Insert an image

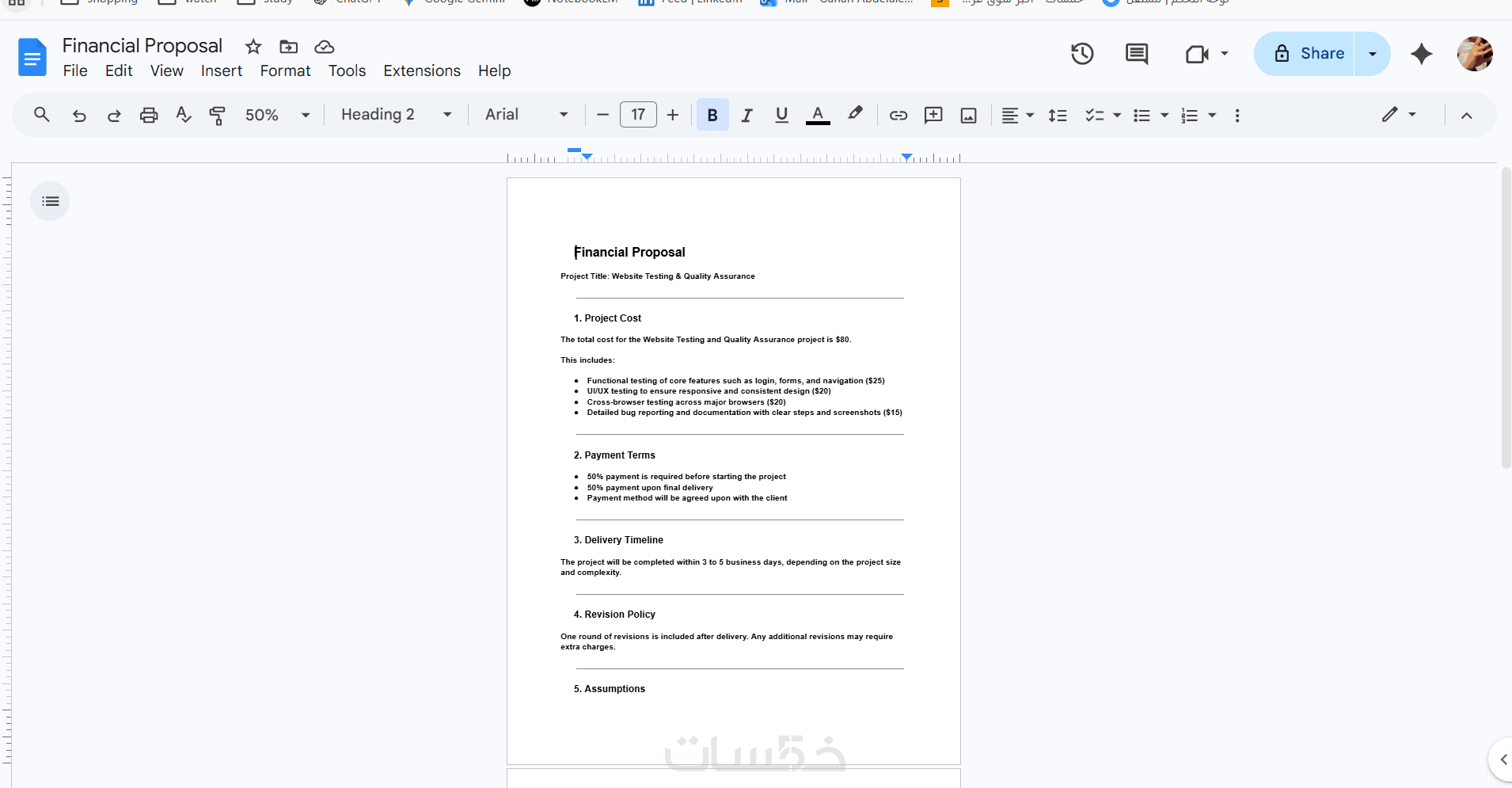[968, 116]
